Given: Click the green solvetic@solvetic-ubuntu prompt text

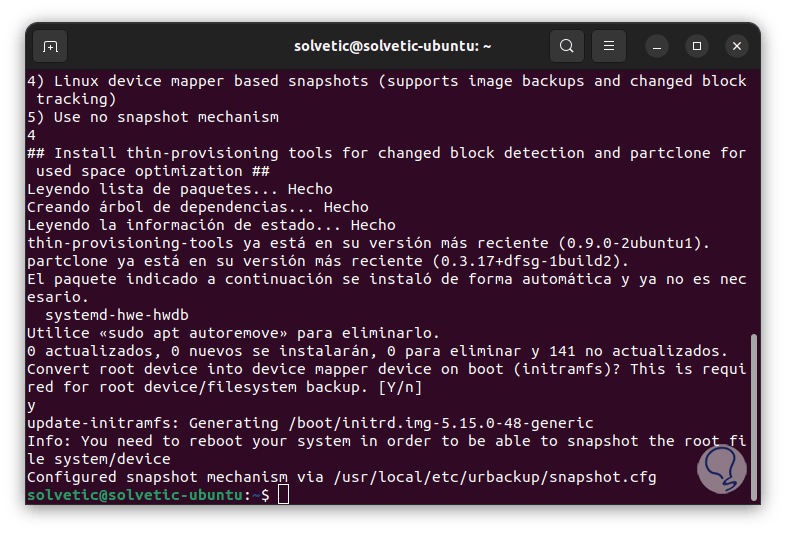Looking at the screenshot, I should (x=134, y=495).
